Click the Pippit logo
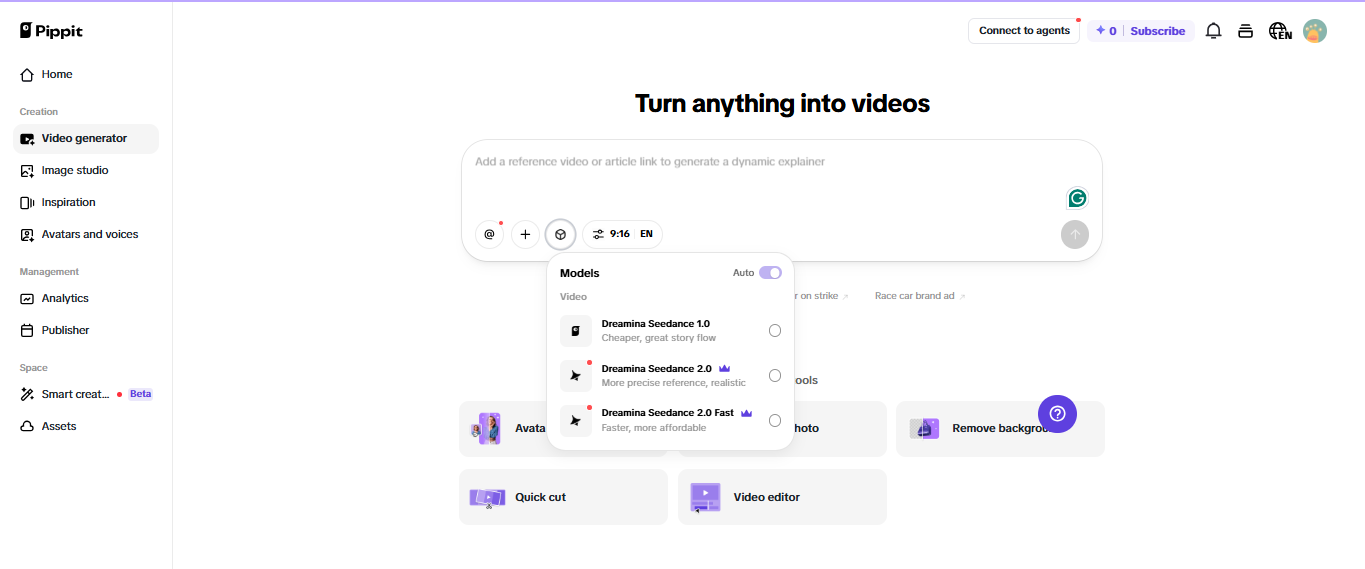This screenshot has height=569, width=1365. pyautogui.click(x=51, y=31)
